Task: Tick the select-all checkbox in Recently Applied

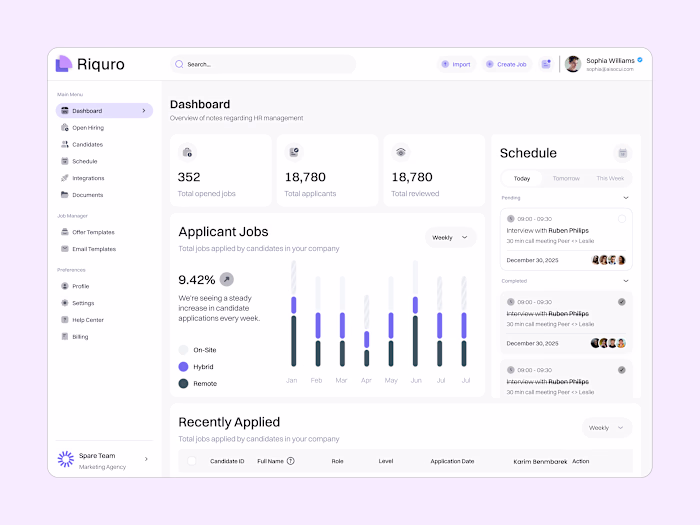Action: point(192,461)
